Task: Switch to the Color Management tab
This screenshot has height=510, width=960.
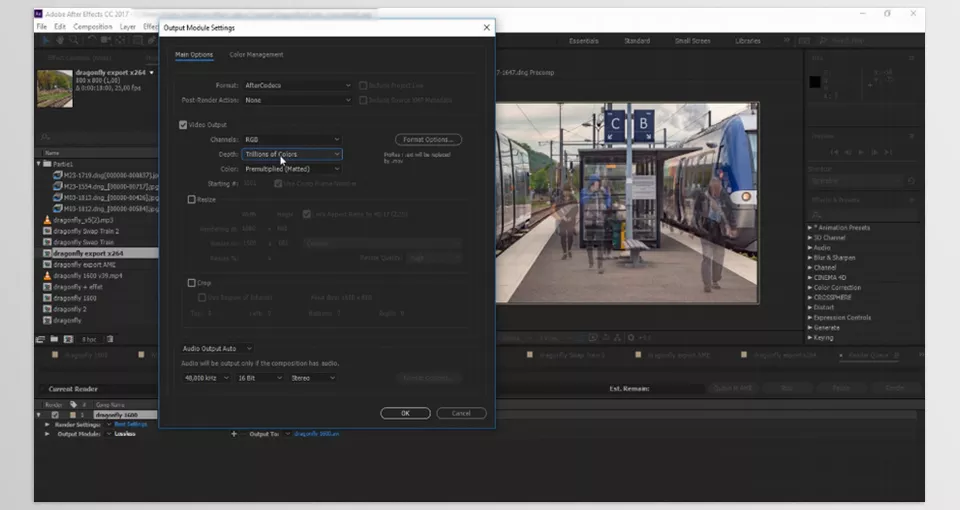Action: pos(256,54)
